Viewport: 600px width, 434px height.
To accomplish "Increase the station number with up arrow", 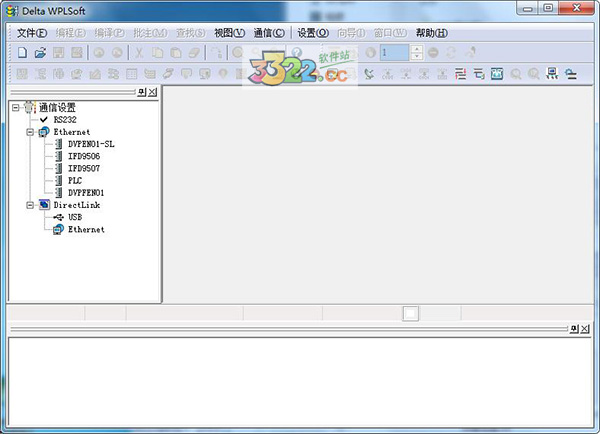I will tap(417, 49).
